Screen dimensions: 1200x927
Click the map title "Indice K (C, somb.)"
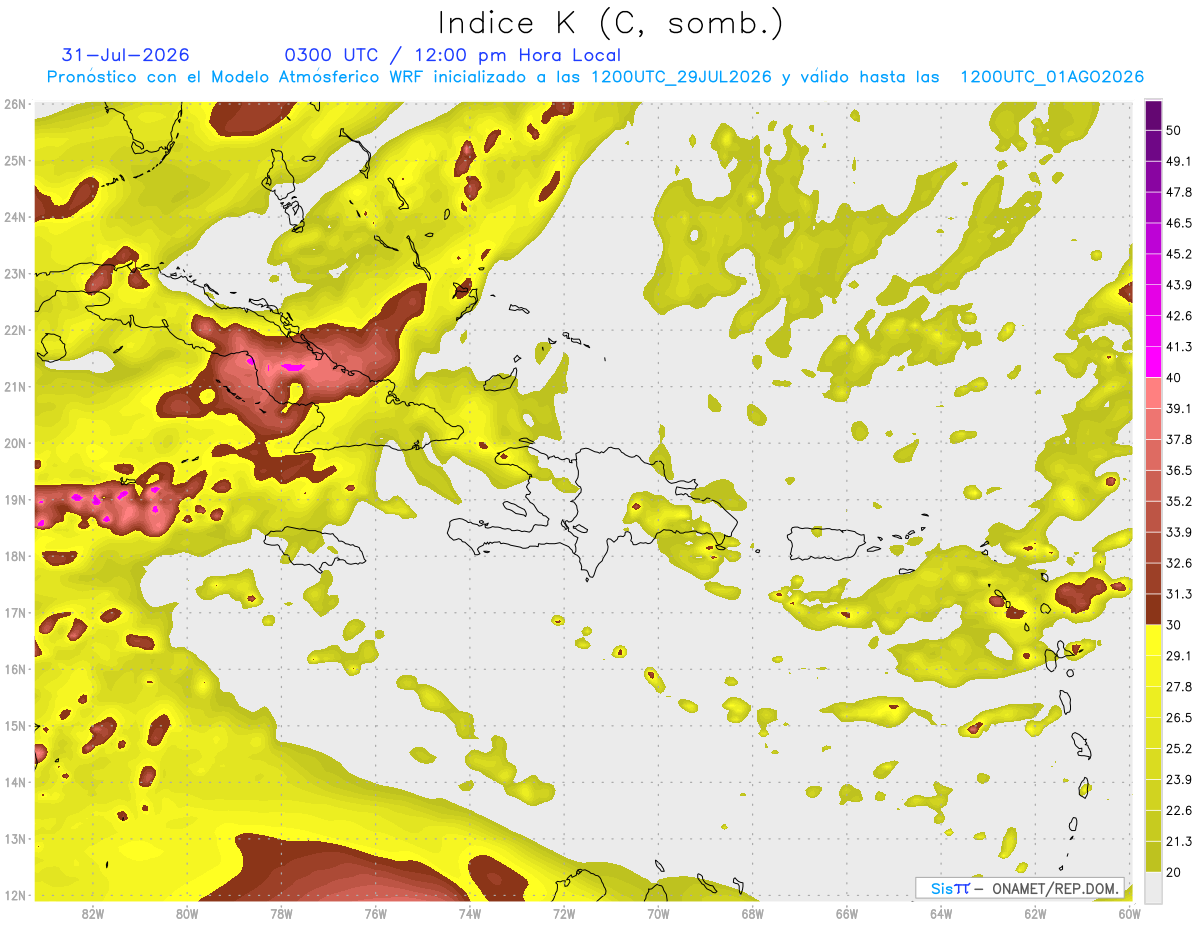611,24
